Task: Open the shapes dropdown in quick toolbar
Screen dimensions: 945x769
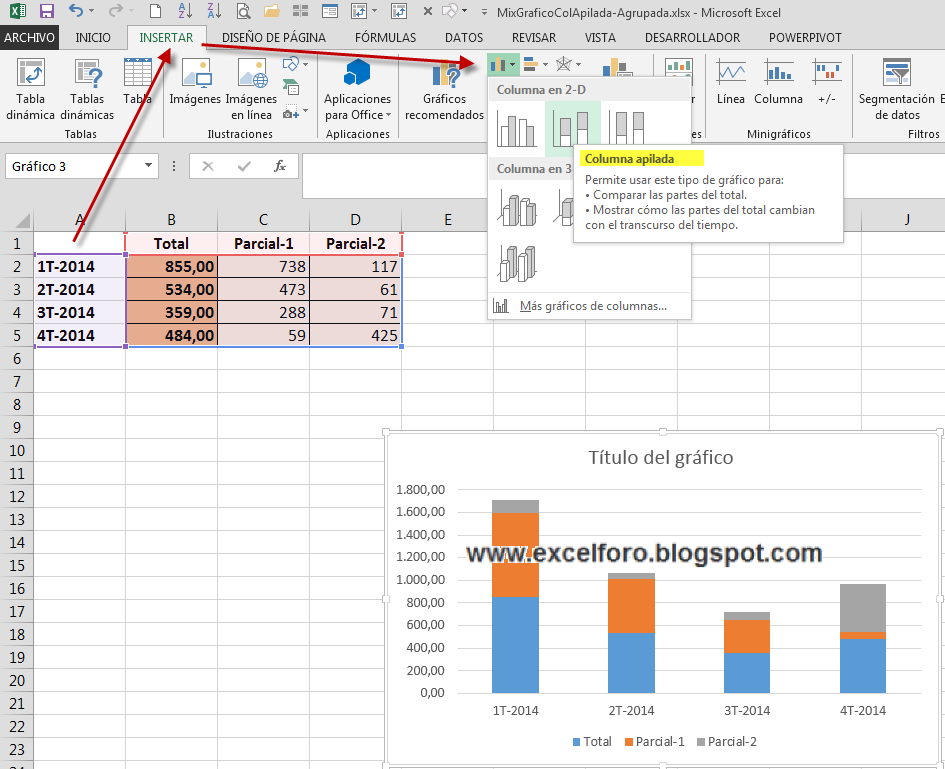Action: (464, 11)
